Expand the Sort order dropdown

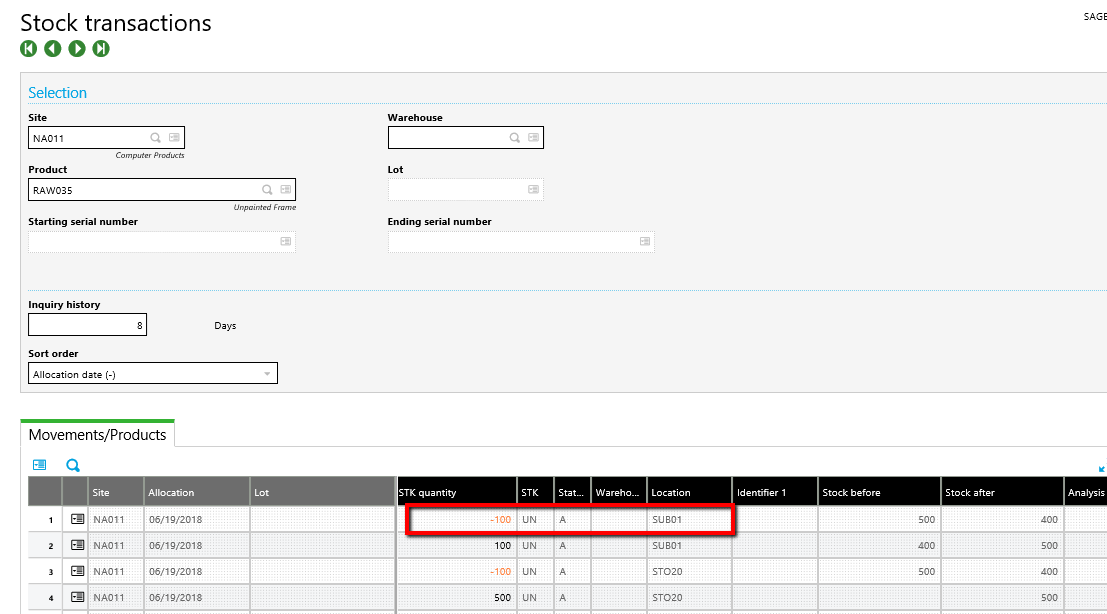(266, 374)
